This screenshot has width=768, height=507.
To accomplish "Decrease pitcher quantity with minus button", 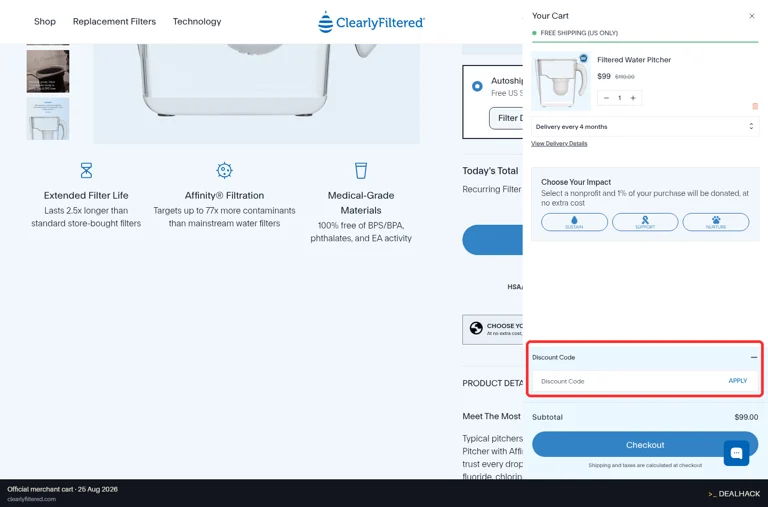I will (x=606, y=98).
